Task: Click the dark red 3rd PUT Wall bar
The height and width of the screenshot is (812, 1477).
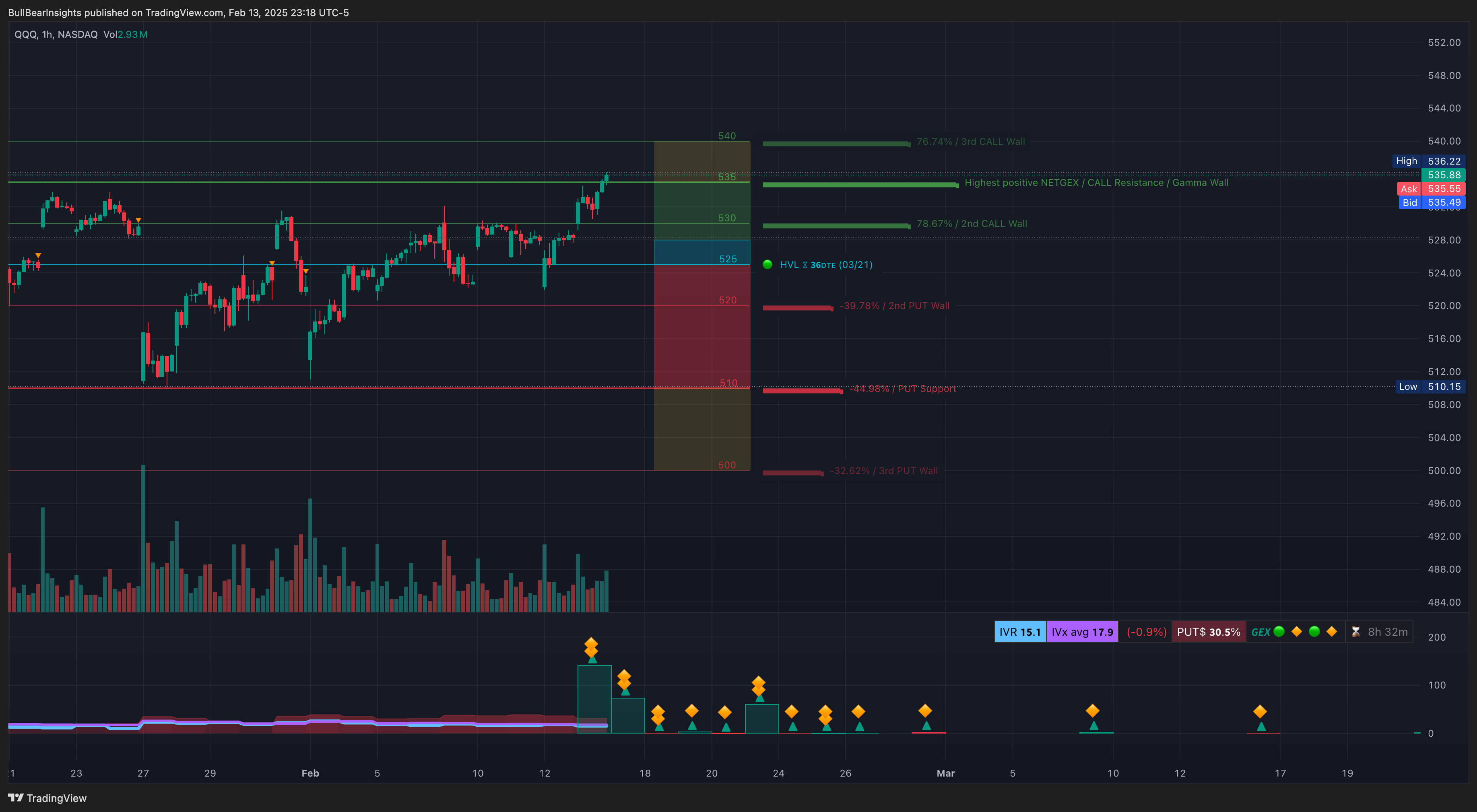Action: point(793,472)
